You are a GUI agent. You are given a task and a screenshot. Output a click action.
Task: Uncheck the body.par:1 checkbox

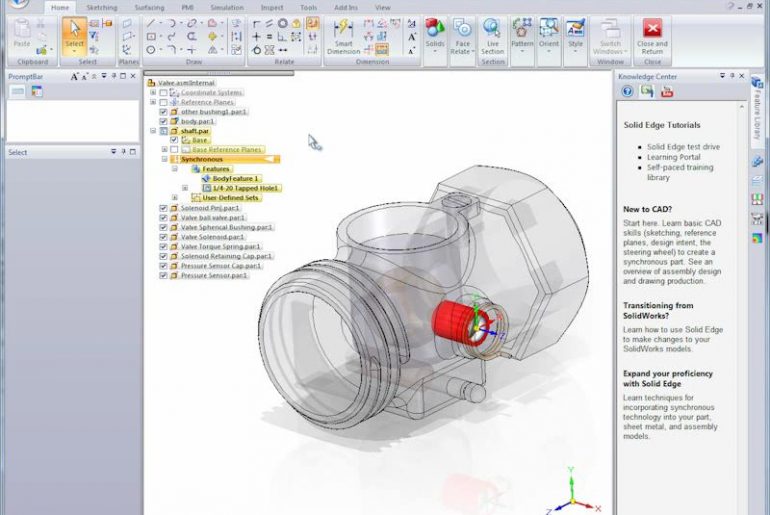(164, 121)
